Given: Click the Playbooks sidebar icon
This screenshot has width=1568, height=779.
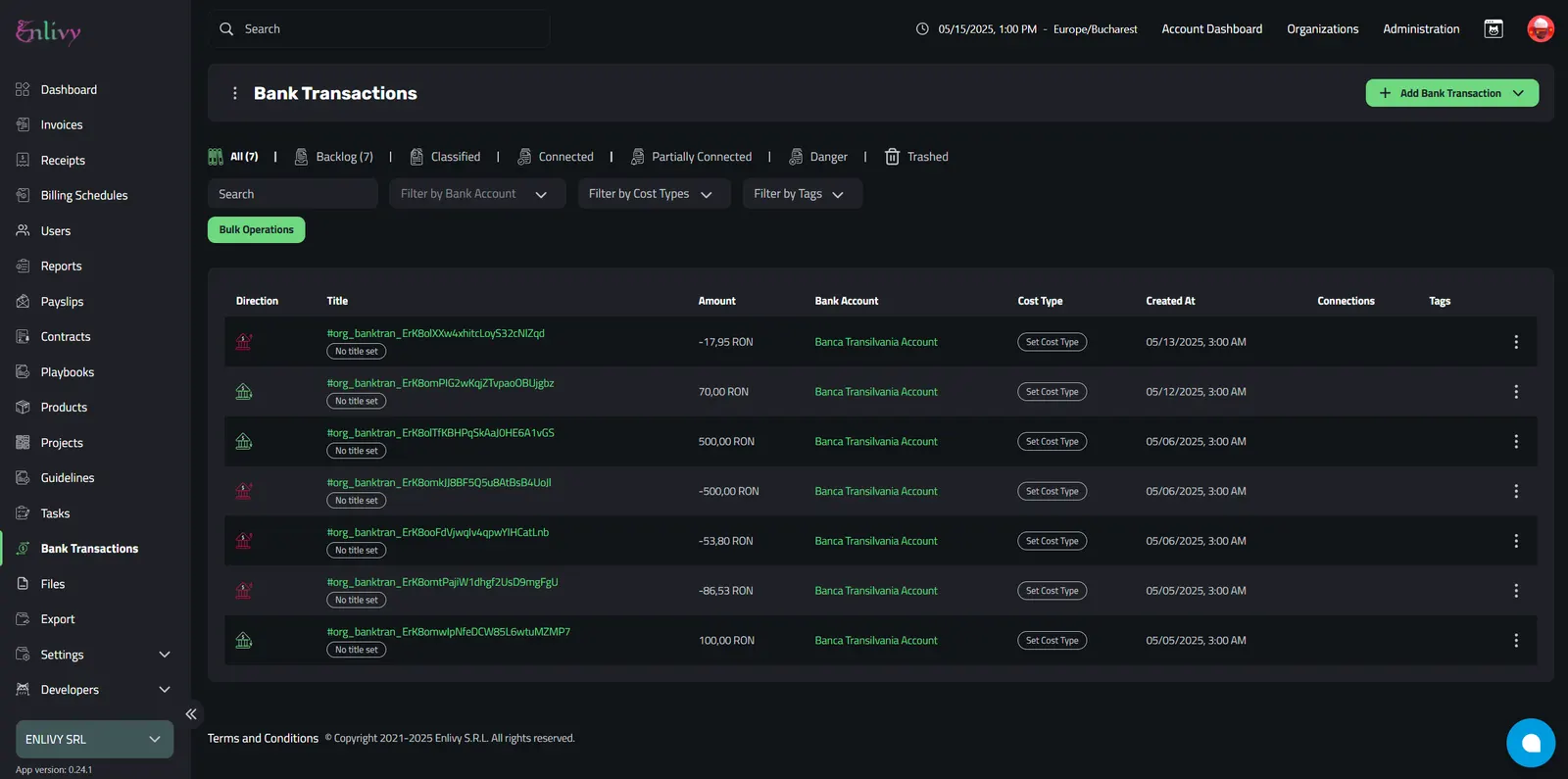Looking at the screenshot, I should pos(23,372).
